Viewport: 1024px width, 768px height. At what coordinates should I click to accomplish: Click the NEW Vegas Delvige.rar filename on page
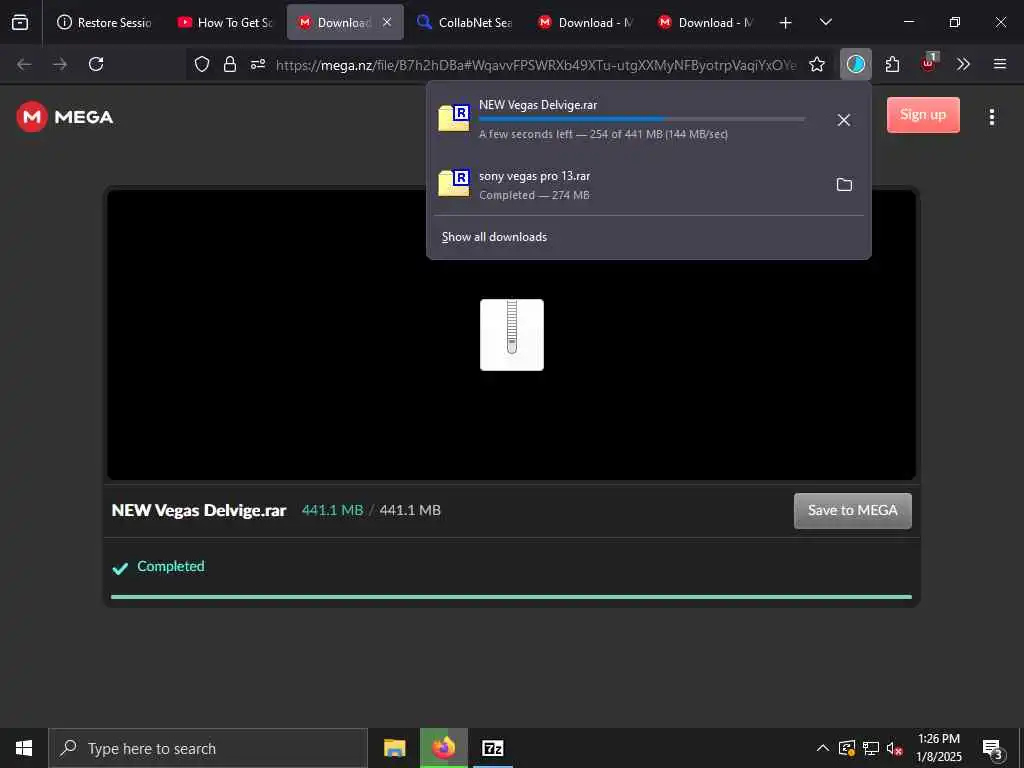199,510
